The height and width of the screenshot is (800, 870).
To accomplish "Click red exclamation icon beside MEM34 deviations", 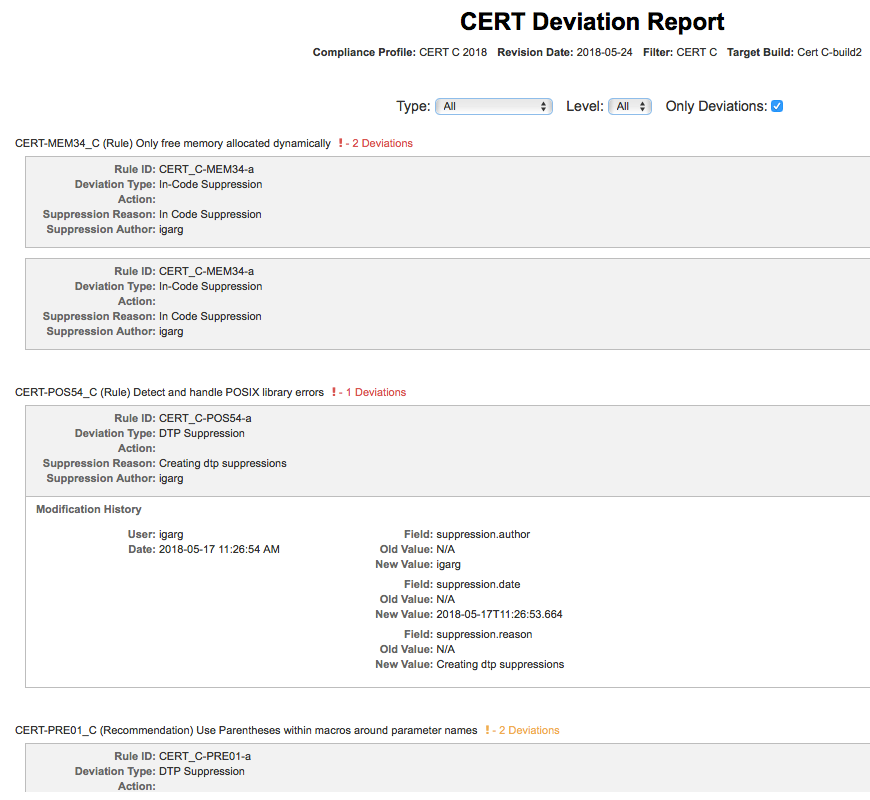I will [340, 143].
